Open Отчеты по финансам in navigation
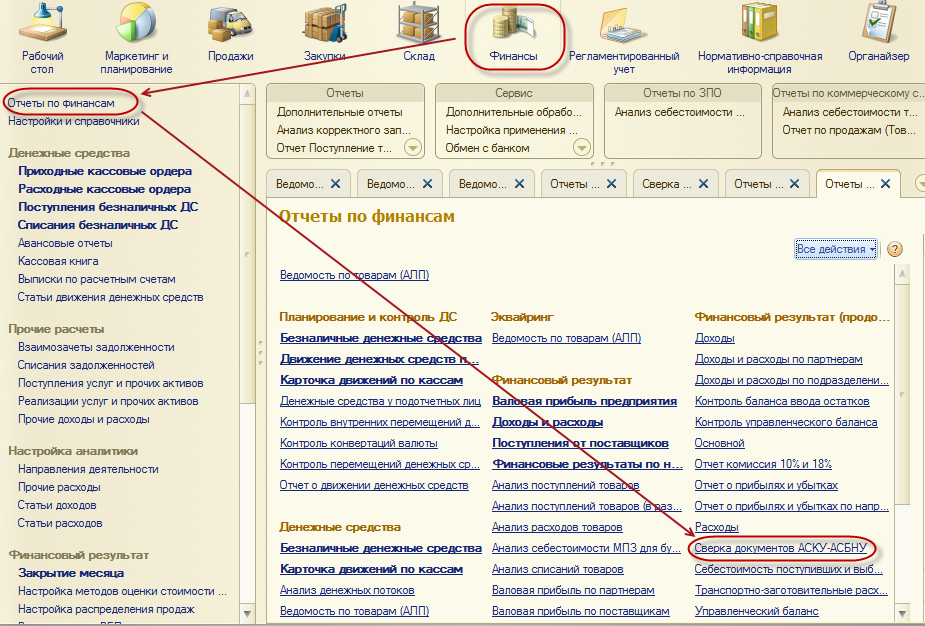This screenshot has width=925, height=626. click(x=61, y=103)
